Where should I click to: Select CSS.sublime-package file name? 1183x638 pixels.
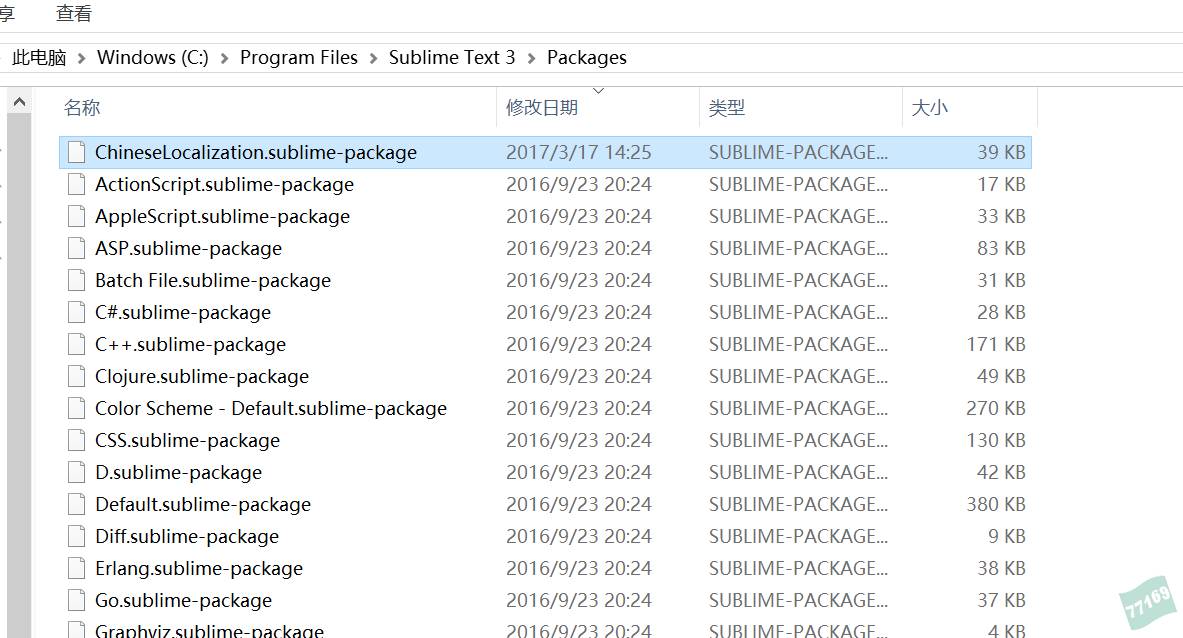(x=187, y=440)
